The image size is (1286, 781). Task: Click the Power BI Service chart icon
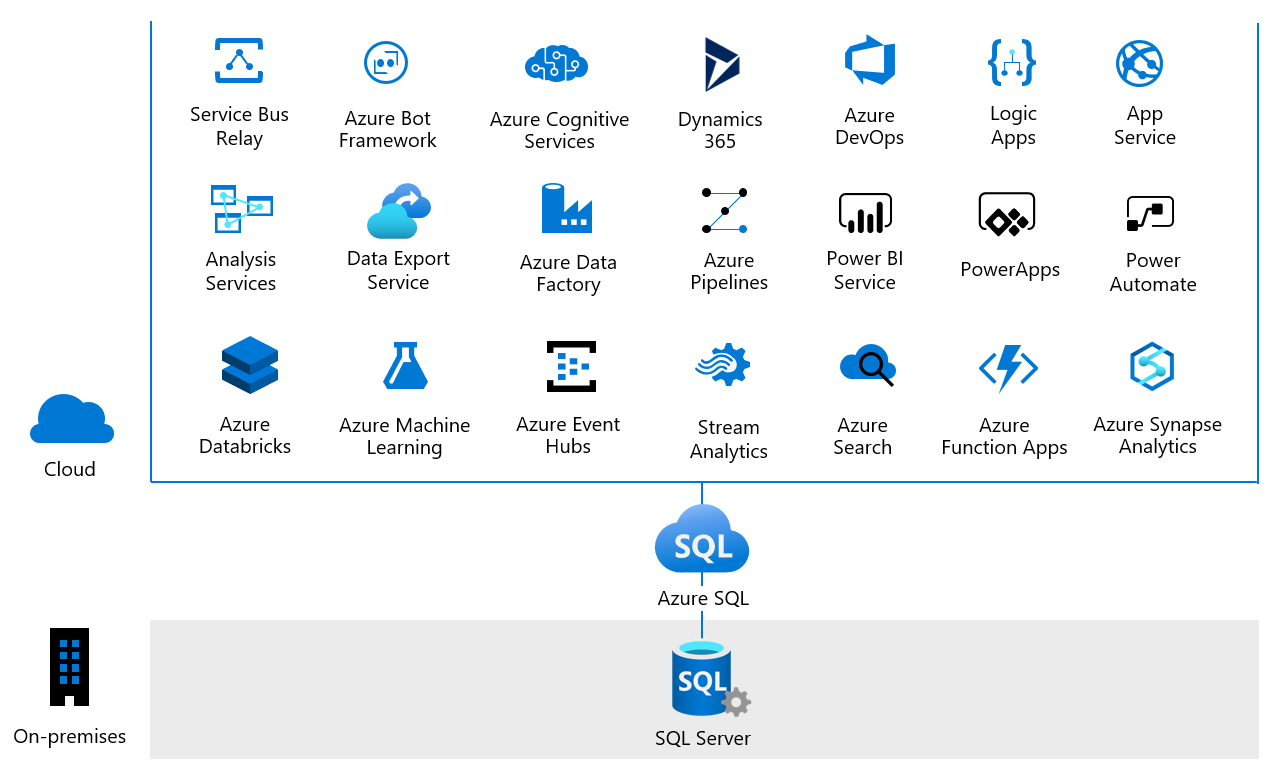tap(865, 212)
